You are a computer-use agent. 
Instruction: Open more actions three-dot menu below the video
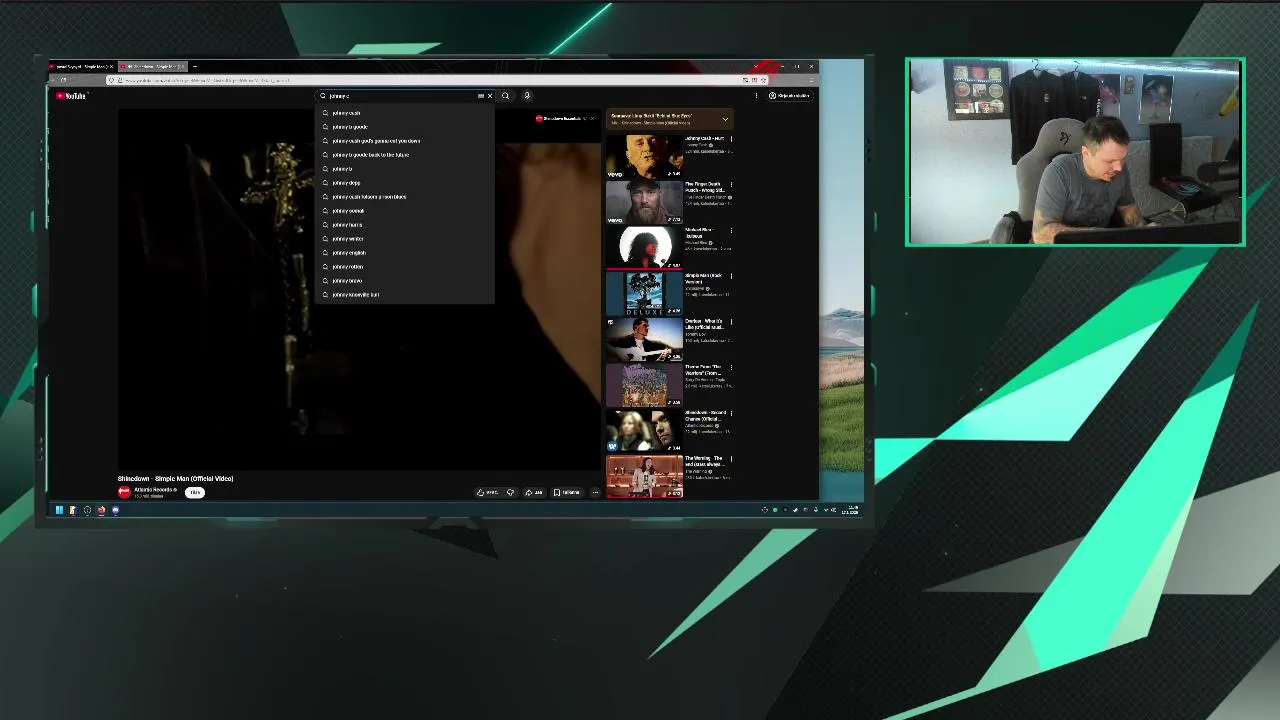coord(595,492)
